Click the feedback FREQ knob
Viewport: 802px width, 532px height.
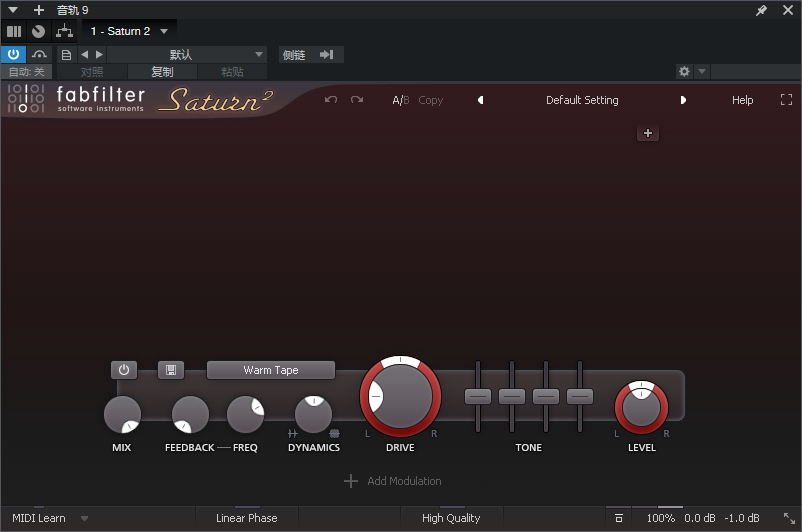click(246, 414)
